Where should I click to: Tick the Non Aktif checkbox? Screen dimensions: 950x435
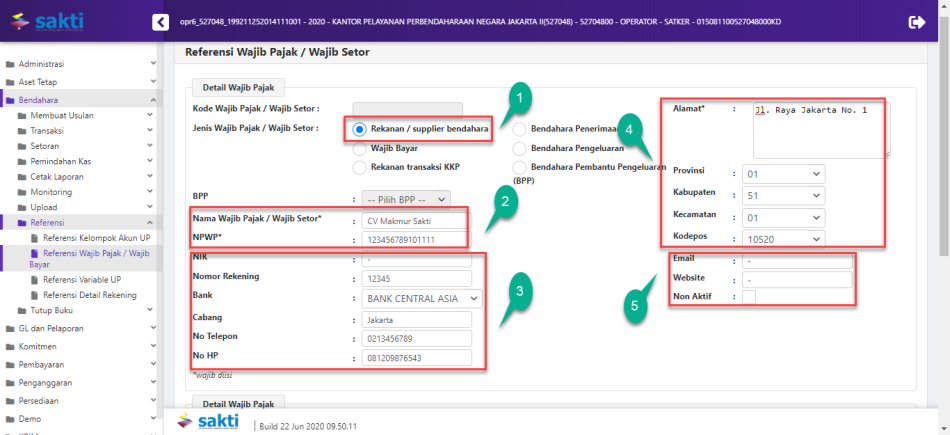749,297
